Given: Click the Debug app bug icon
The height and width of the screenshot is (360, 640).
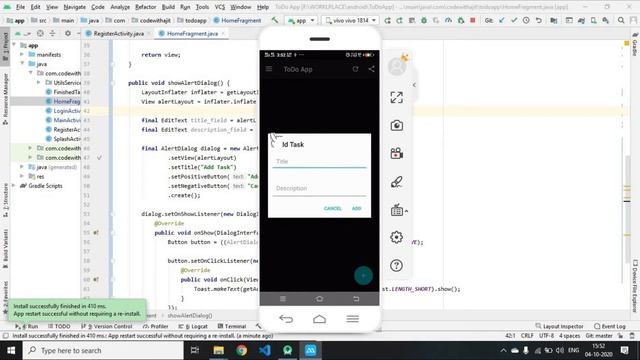Looking at the screenshot, I should click(x=424, y=20).
